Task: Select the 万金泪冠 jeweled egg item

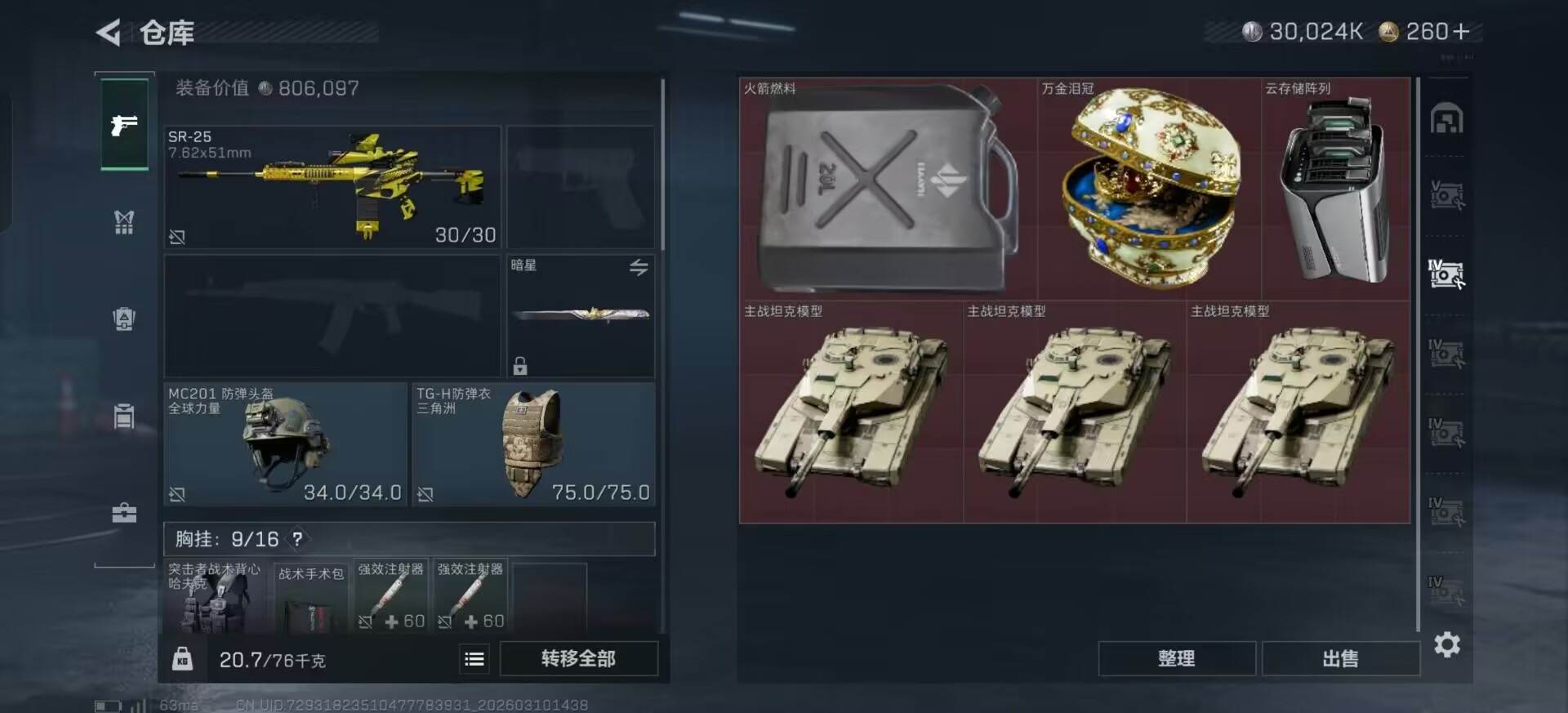Action: click(x=1149, y=189)
